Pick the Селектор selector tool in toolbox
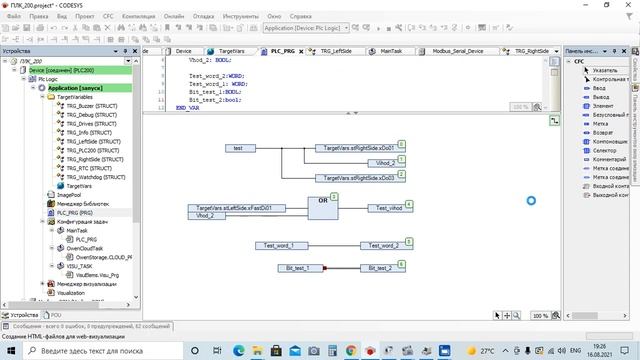Image resolution: width=640 pixels, height=360 pixels. coord(600,151)
